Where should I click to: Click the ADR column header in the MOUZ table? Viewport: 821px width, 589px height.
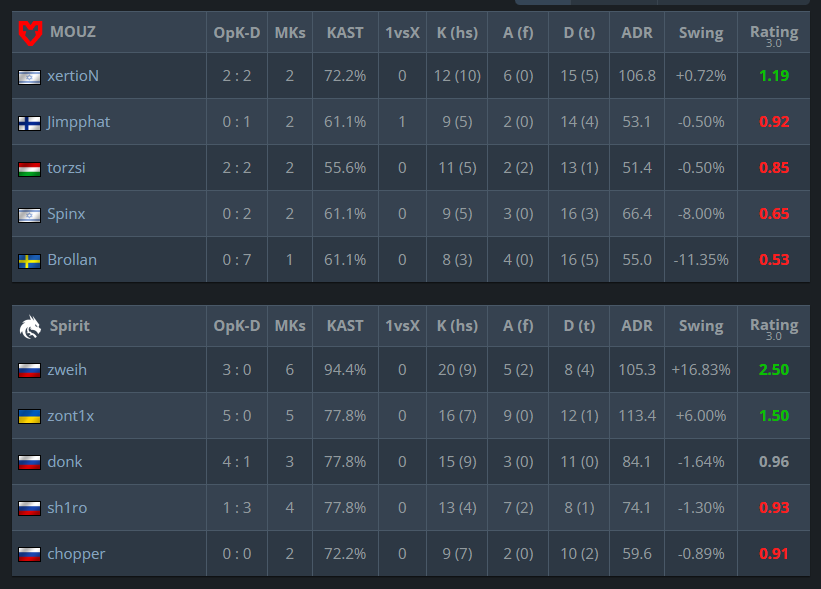click(637, 33)
